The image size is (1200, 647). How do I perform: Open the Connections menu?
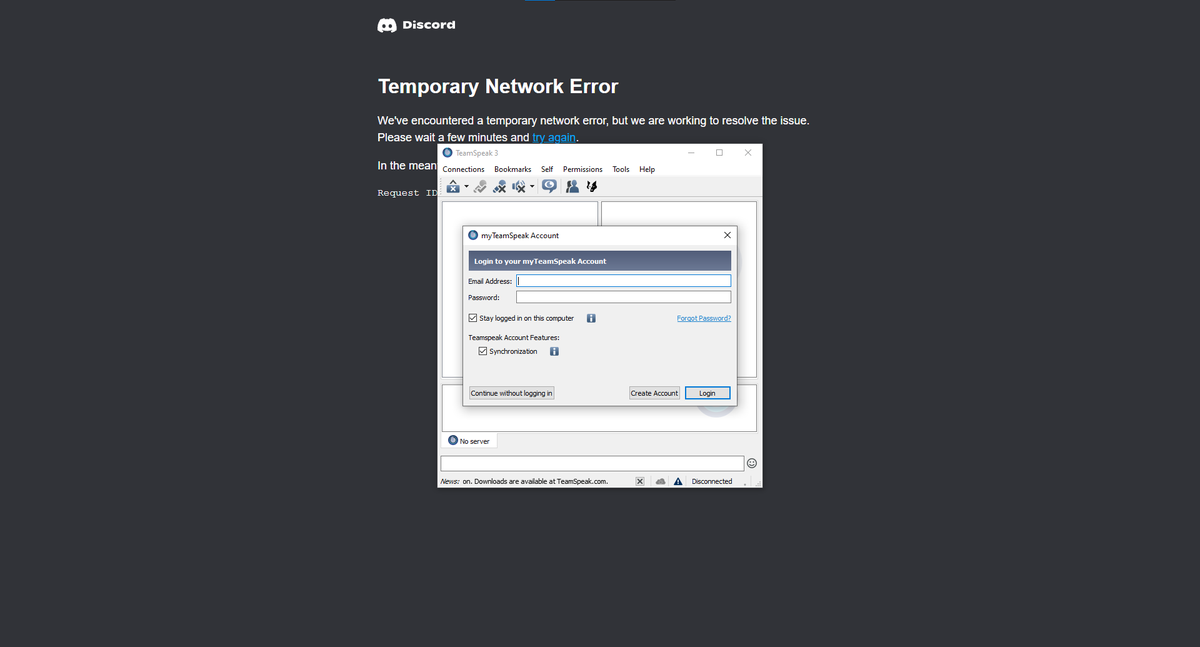[463, 169]
